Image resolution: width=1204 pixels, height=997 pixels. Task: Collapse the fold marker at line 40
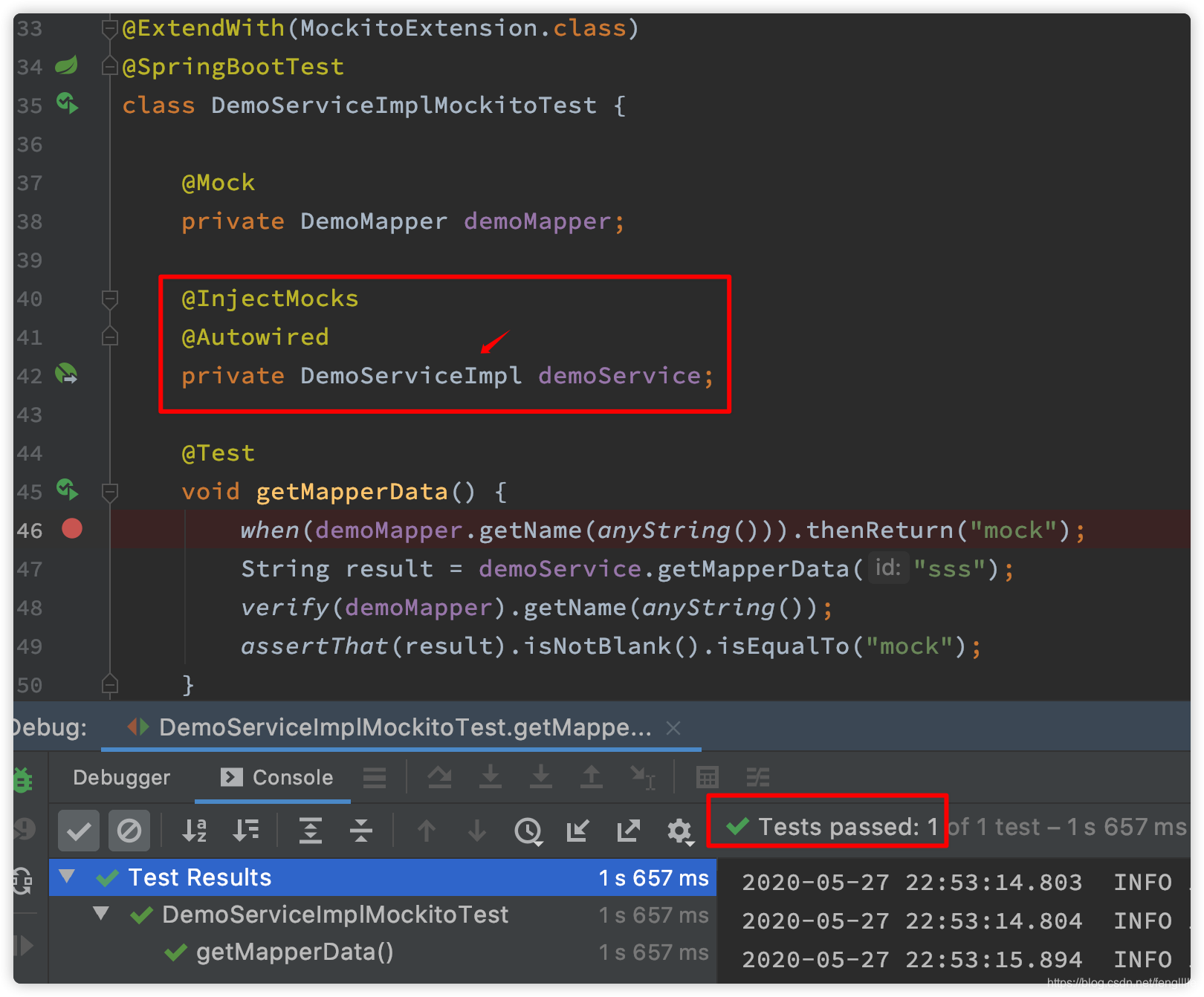coord(110,299)
